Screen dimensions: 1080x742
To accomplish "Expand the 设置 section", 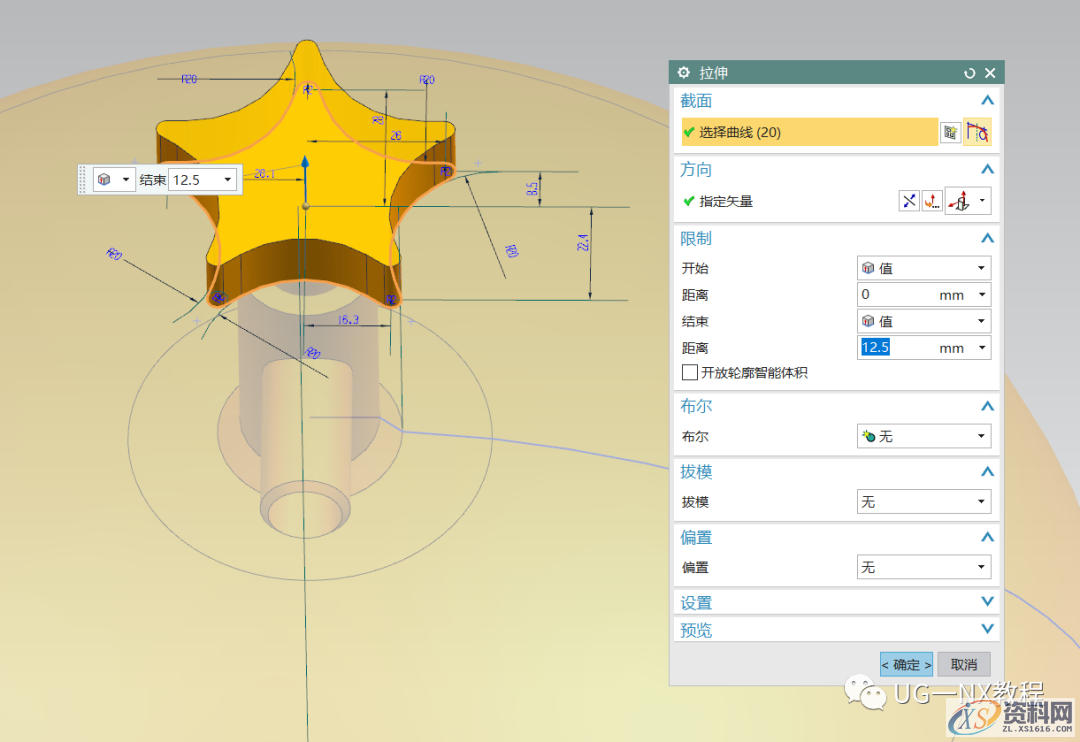I will click(x=987, y=602).
